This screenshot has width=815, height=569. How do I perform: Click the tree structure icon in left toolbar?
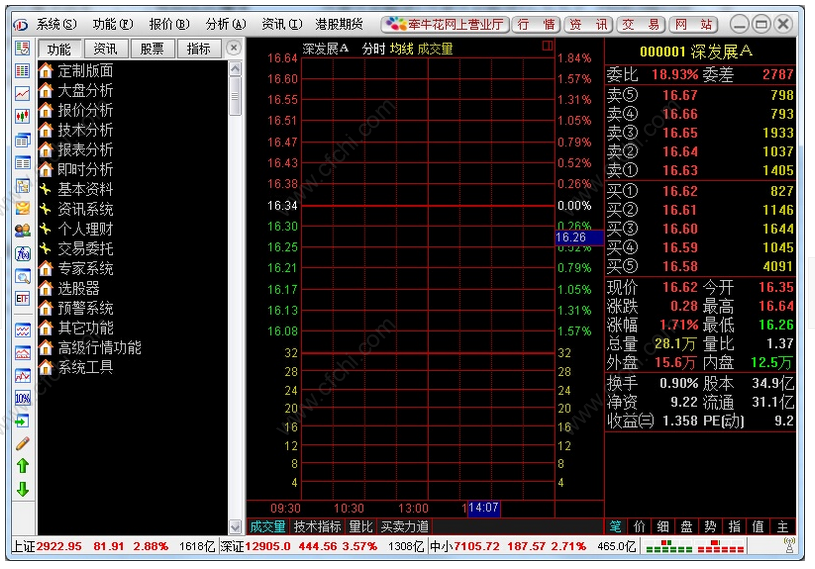coord(22,186)
